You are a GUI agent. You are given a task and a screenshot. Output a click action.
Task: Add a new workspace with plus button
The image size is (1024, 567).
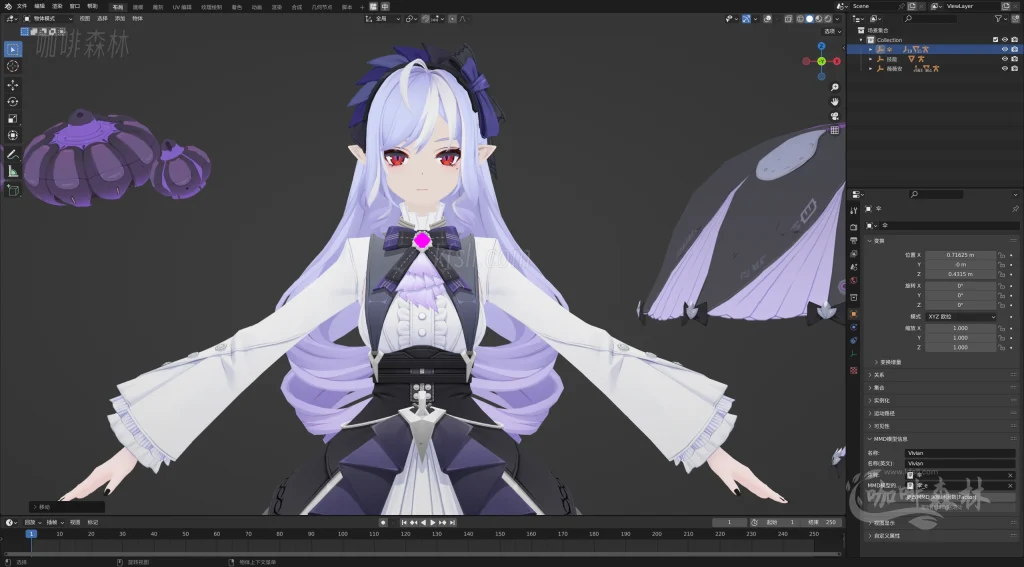[x=362, y=7]
